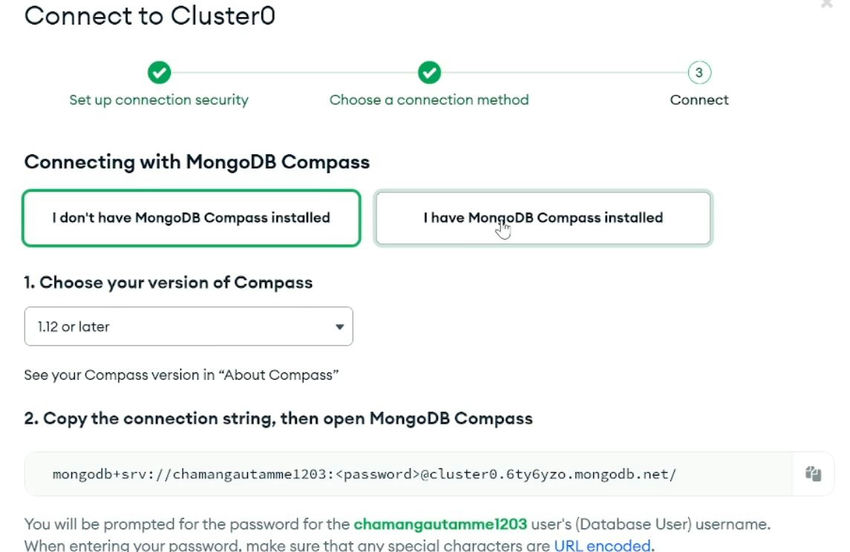Click the step 3 circle icon

(699, 72)
